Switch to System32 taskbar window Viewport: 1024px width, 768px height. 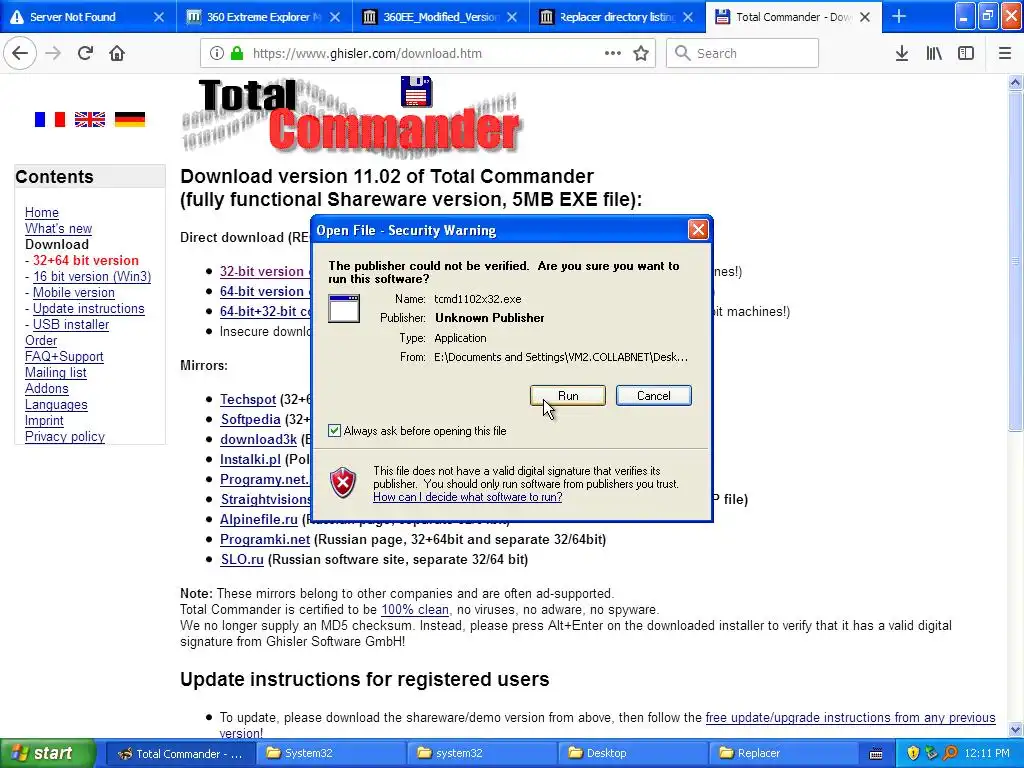pos(330,753)
